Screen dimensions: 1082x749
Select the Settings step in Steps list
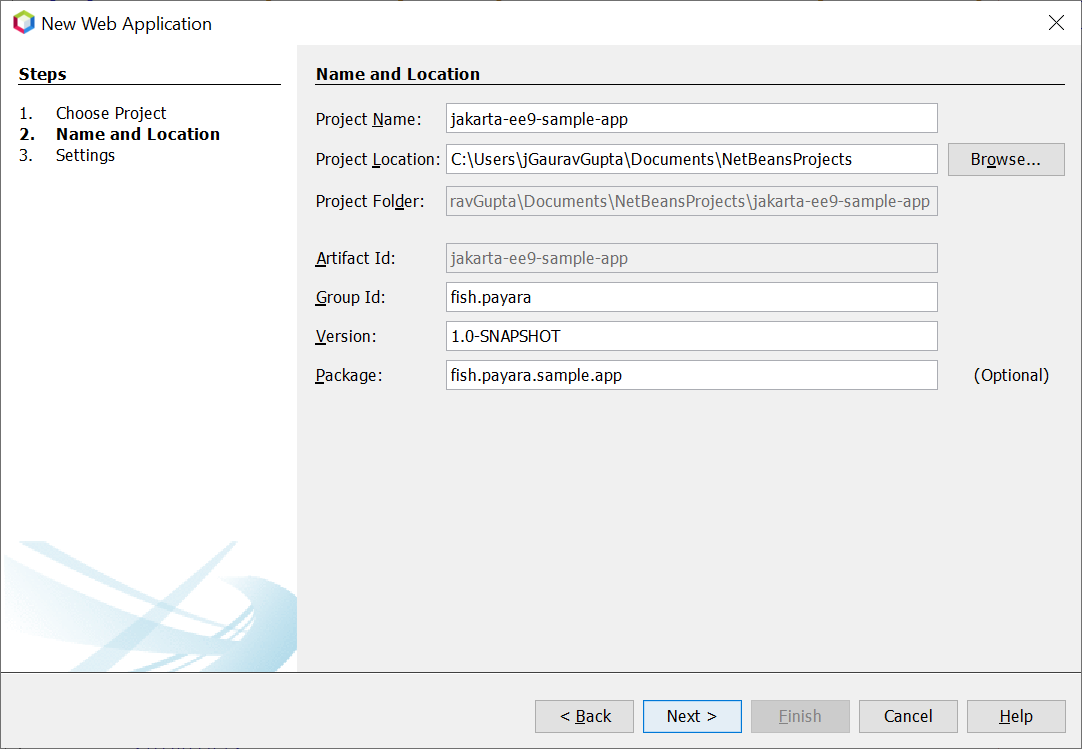85,155
